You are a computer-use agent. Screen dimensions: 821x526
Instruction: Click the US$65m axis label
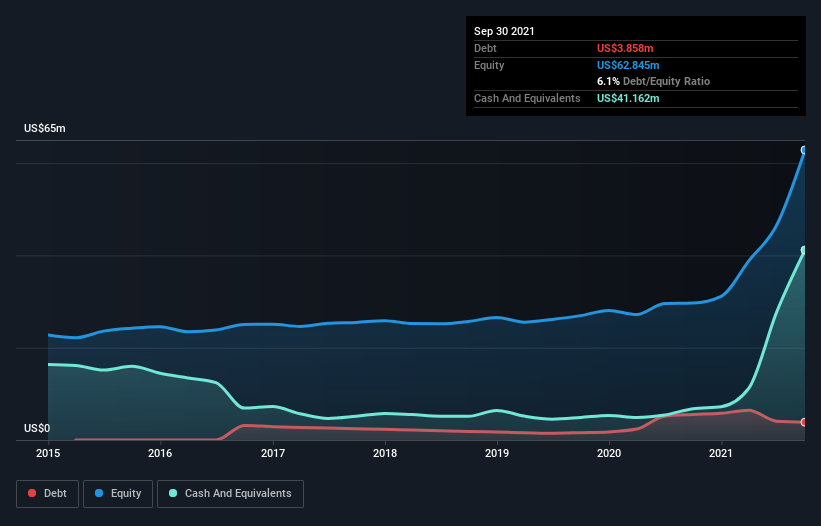(45, 128)
